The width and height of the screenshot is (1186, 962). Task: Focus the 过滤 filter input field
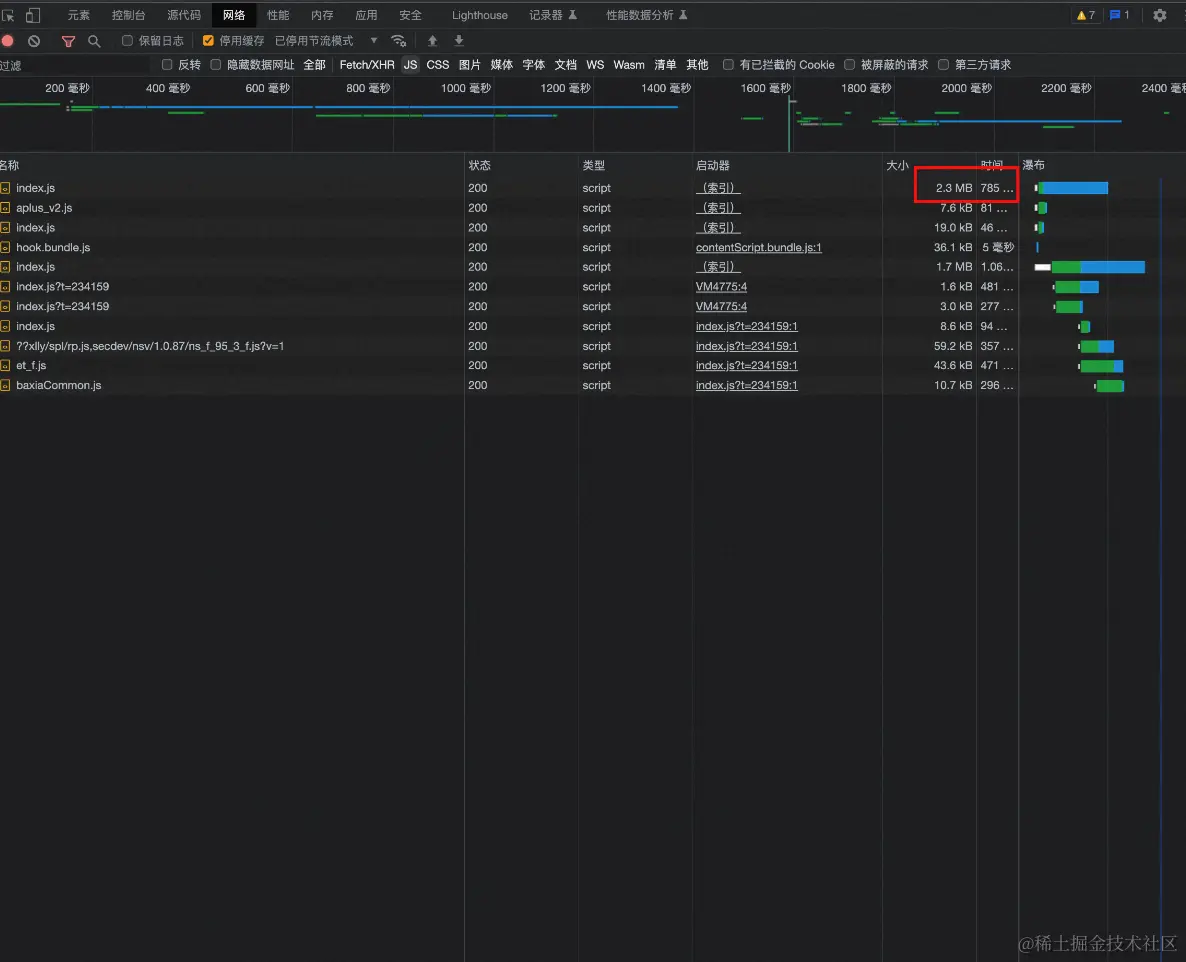[76, 66]
